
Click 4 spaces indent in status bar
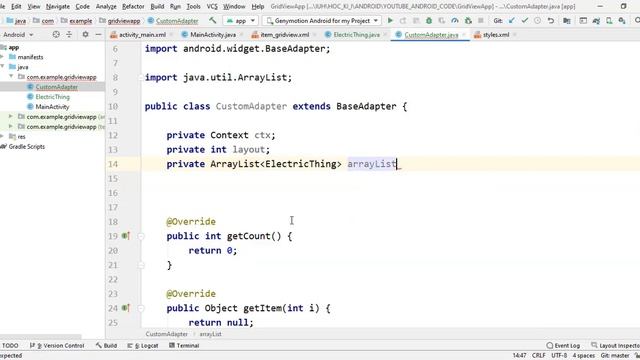pos(584,356)
